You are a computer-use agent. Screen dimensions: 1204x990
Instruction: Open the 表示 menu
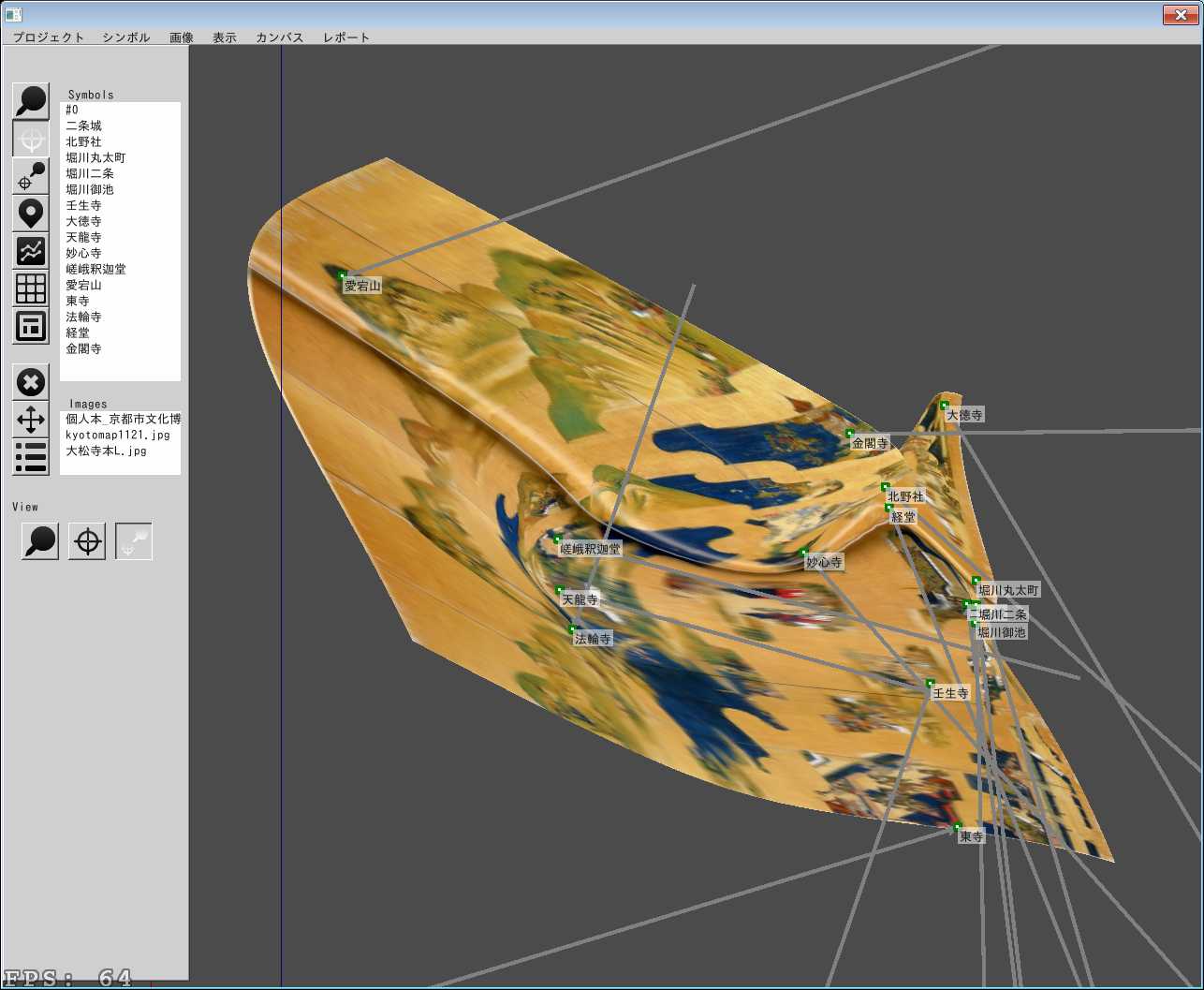tap(225, 37)
